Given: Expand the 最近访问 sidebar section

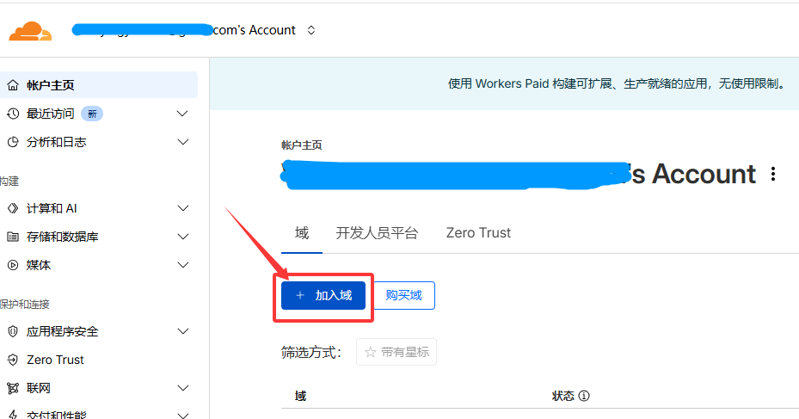Looking at the screenshot, I should (x=182, y=113).
